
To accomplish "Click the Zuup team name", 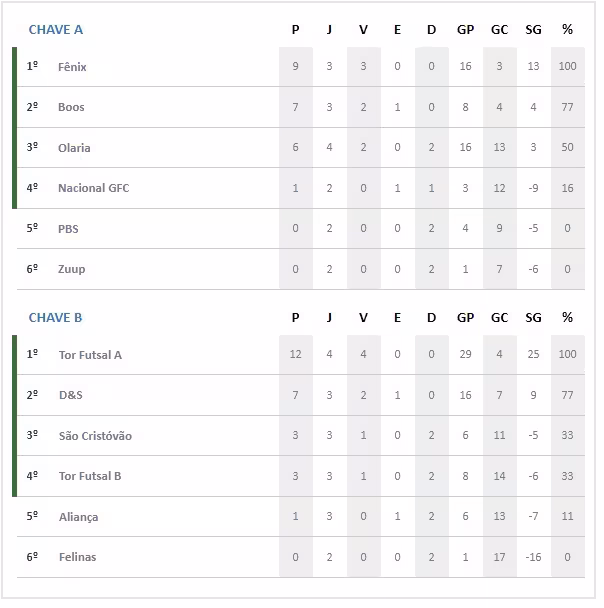I will tap(71, 269).
